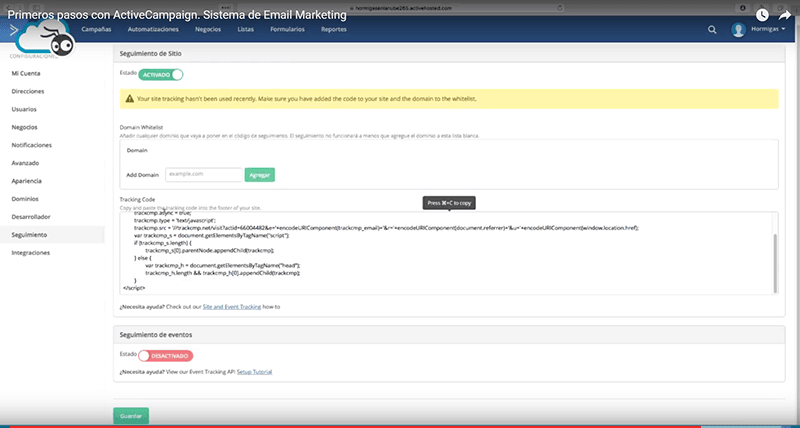
Task: Click the Hormigas user avatar icon
Action: [x=738, y=30]
